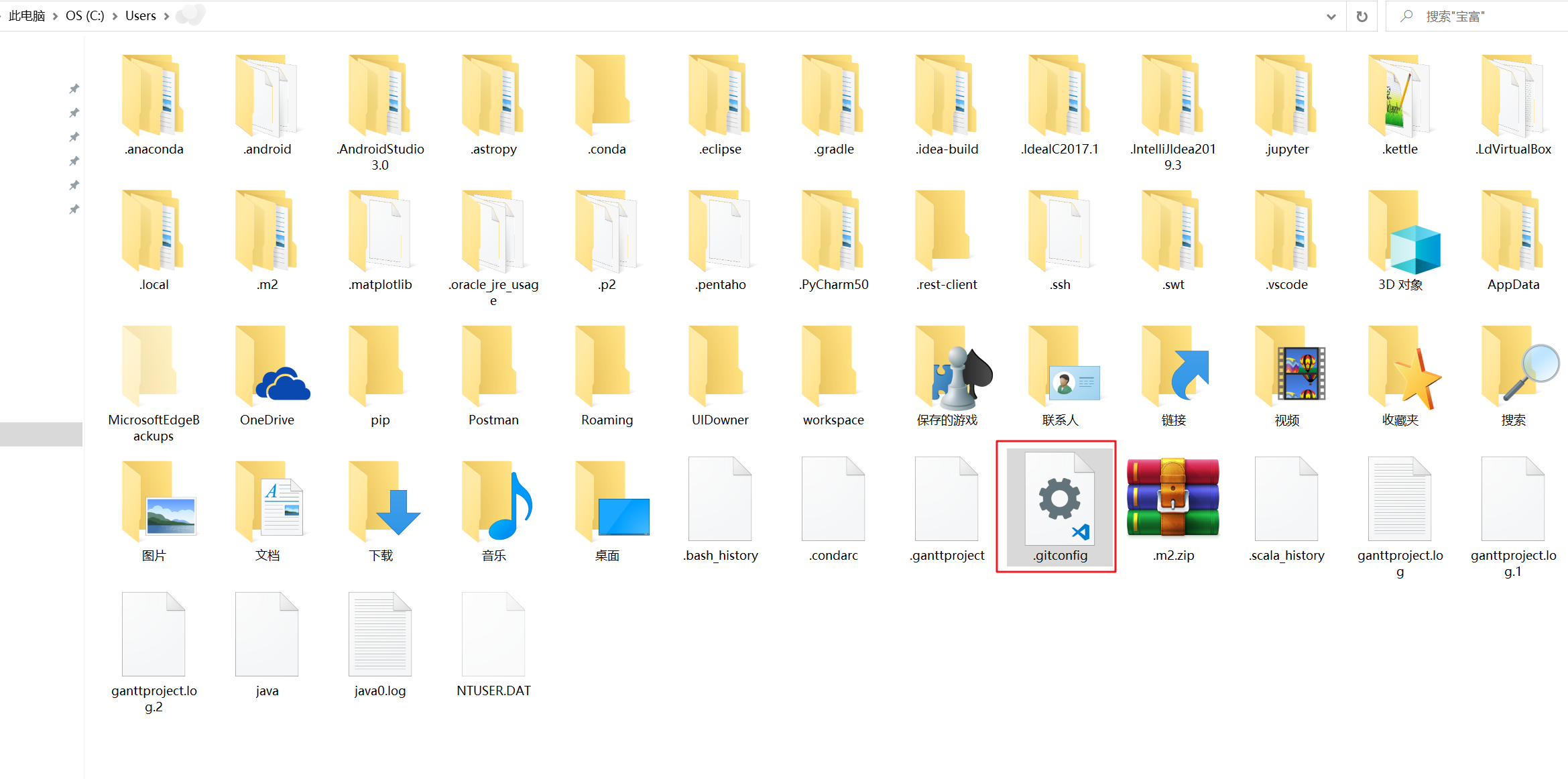Select the java0.log file

[x=380, y=635]
